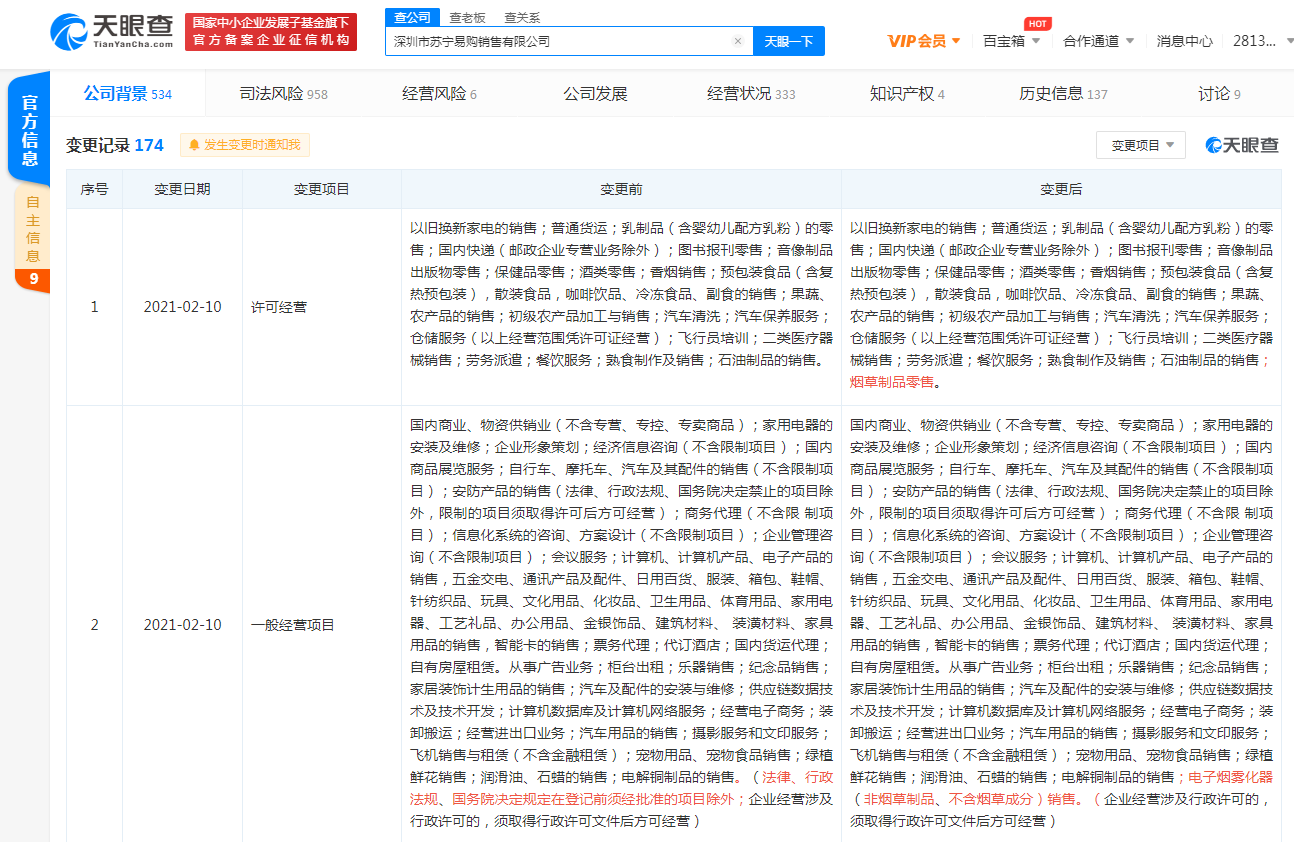Click the 天眼查 watermark logo beside 变更项目
This screenshot has width=1294, height=842.
[1242, 145]
